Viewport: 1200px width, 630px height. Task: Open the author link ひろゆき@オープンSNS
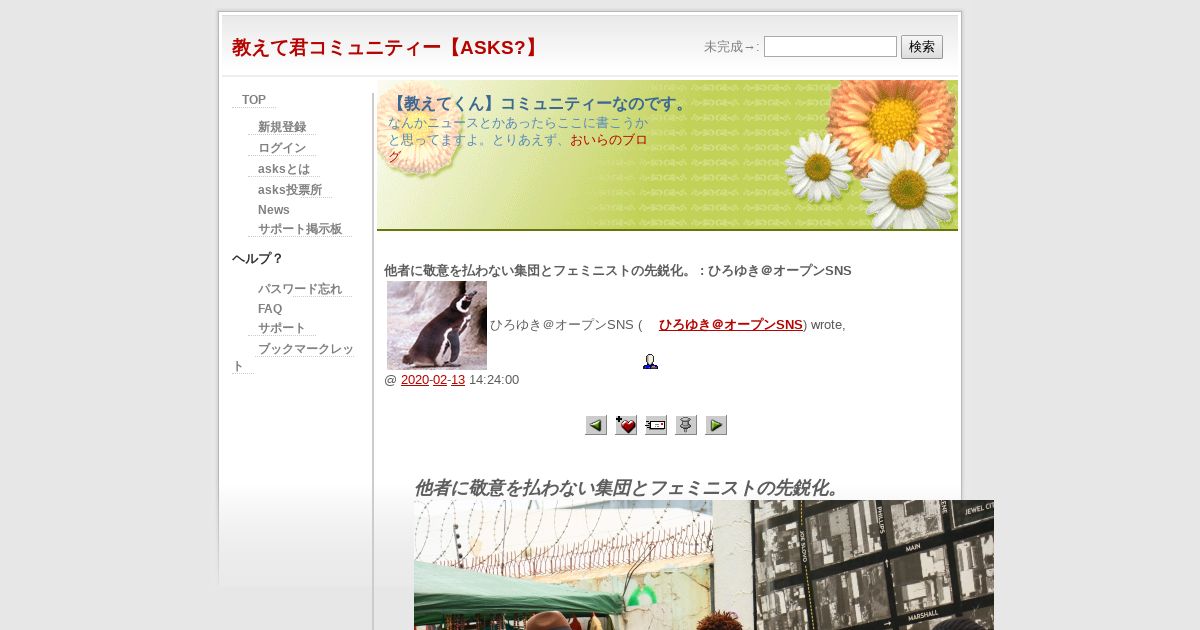(730, 325)
